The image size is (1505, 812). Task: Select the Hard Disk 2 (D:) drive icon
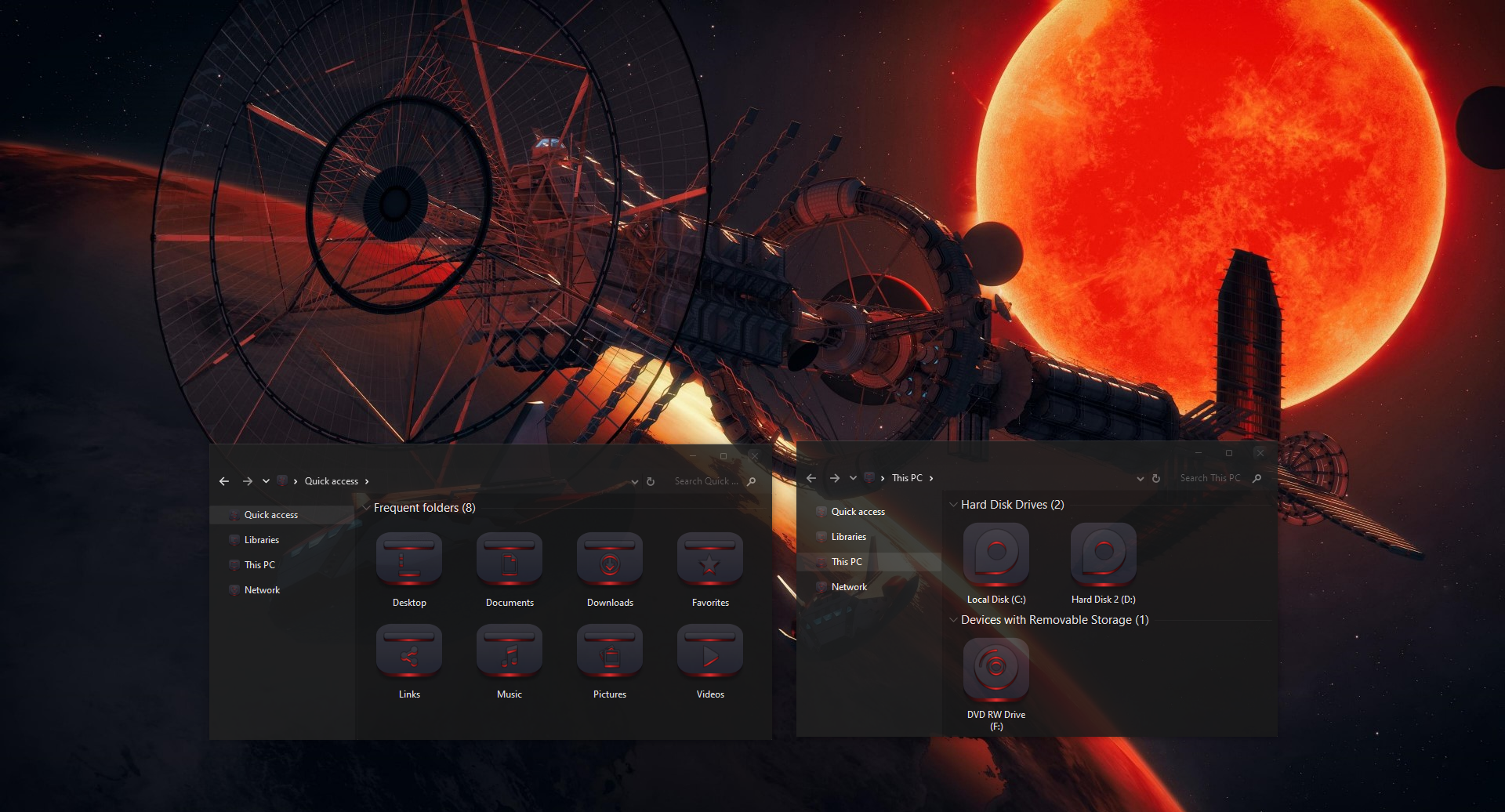(1104, 555)
